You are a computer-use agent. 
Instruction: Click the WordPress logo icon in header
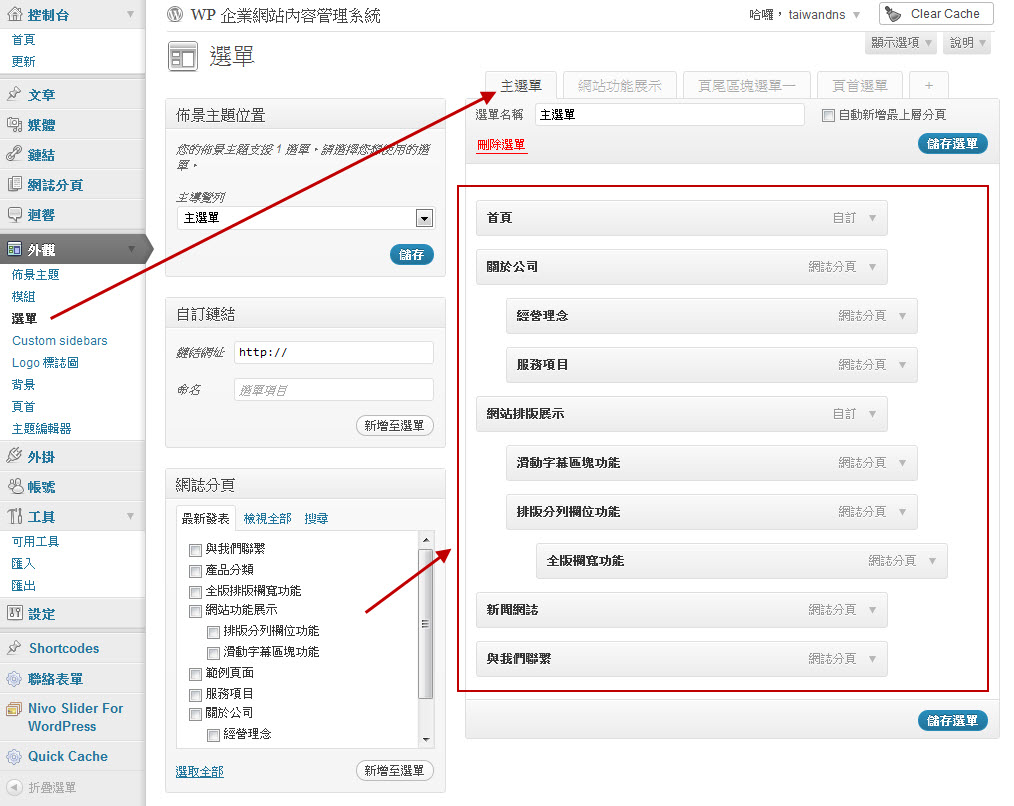click(175, 14)
